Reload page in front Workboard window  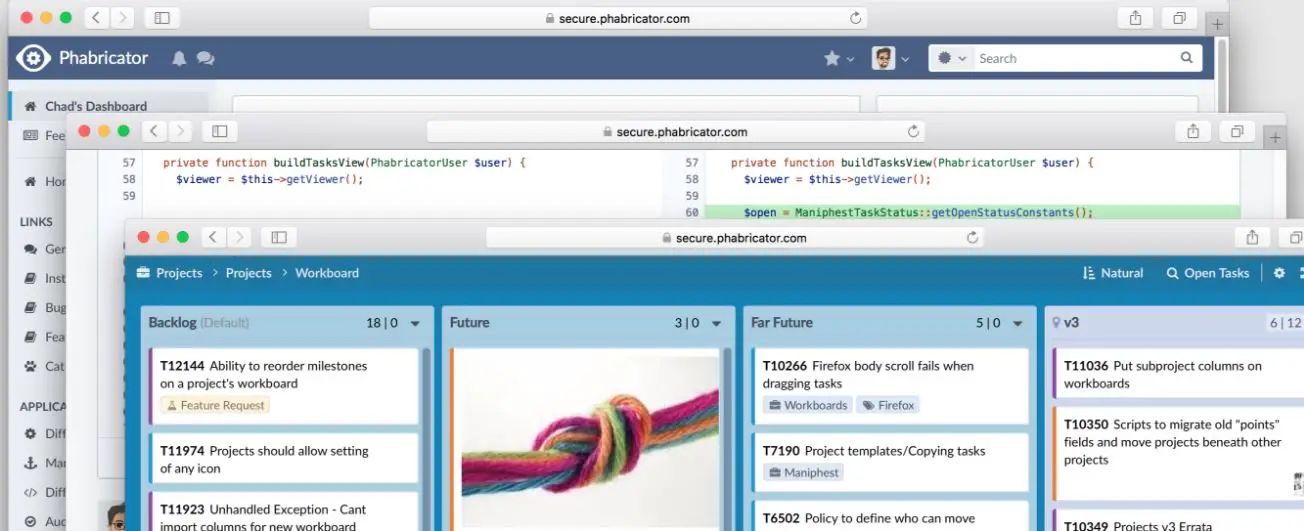point(972,238)
